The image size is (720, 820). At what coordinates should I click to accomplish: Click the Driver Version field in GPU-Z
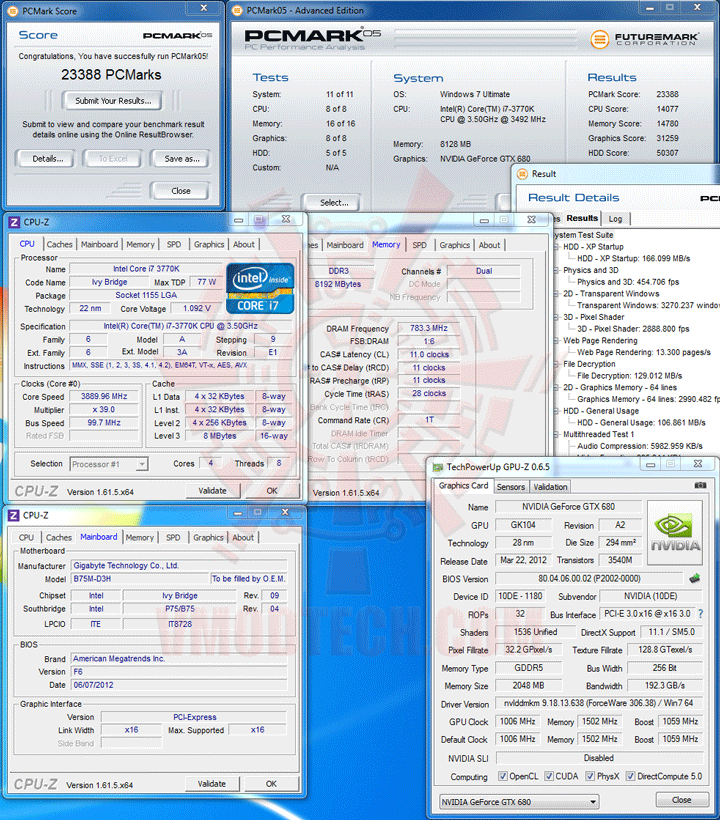pyautogui.click(x=599, y=703)
